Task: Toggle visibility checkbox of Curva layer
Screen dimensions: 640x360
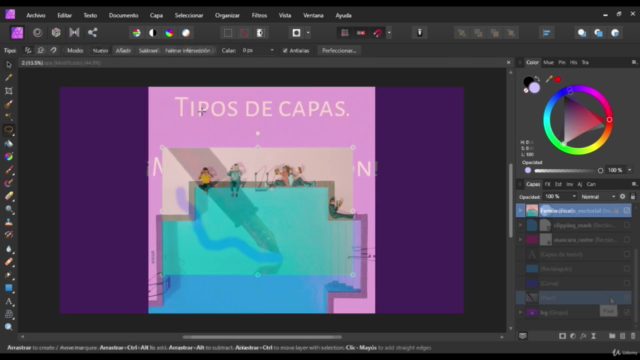Action: [x=627, y=283]
